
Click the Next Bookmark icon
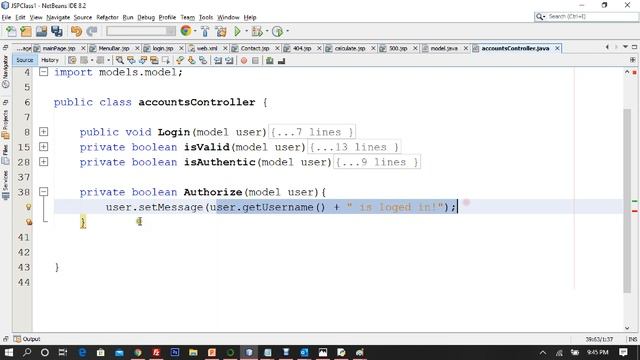point(191,60)
